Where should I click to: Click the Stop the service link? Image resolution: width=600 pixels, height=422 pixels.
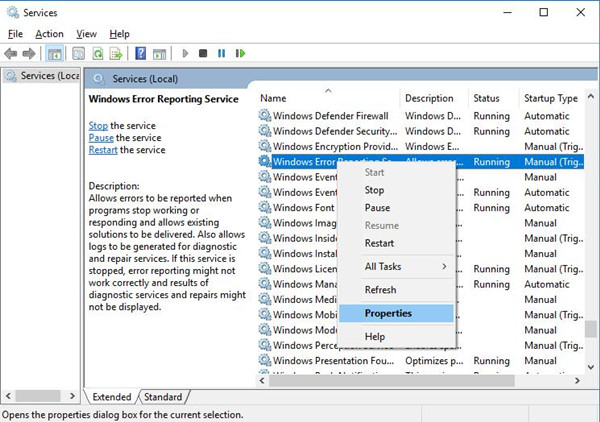pyautogui.click(x=98, y=125)
